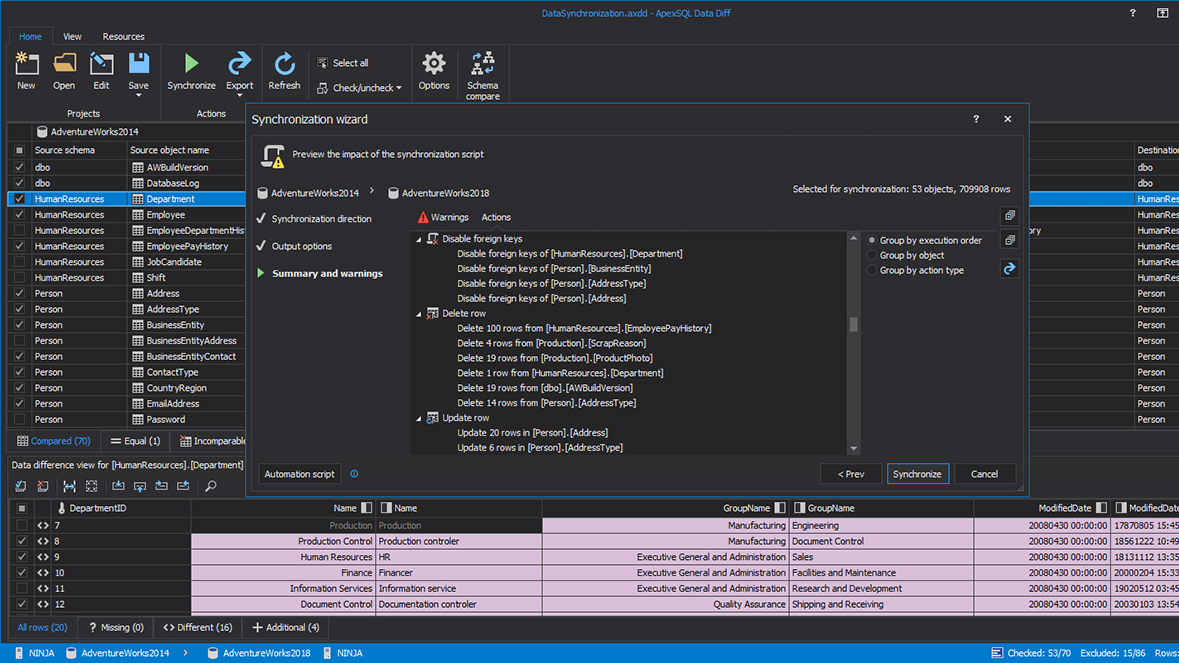
Task: Click 'Delete 4 rows from [Production].[ScrapReason]'
Action: [551, 344]
